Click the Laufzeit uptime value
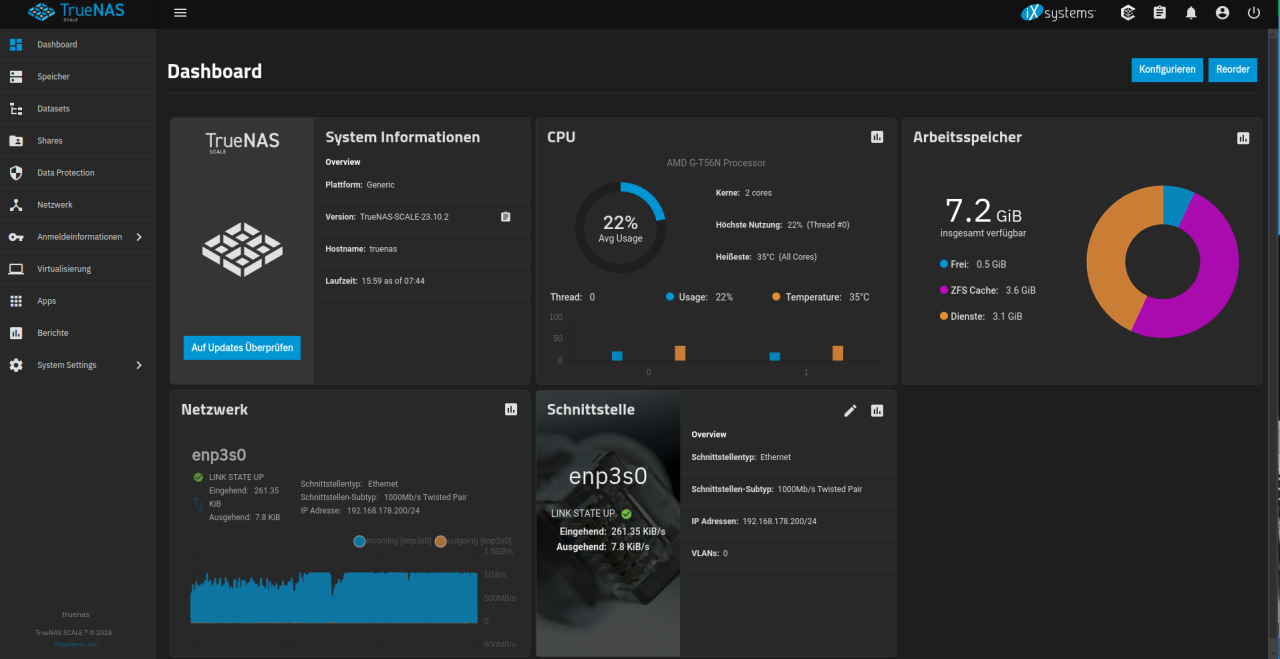1280x659 pixels. tap(393, 281)
